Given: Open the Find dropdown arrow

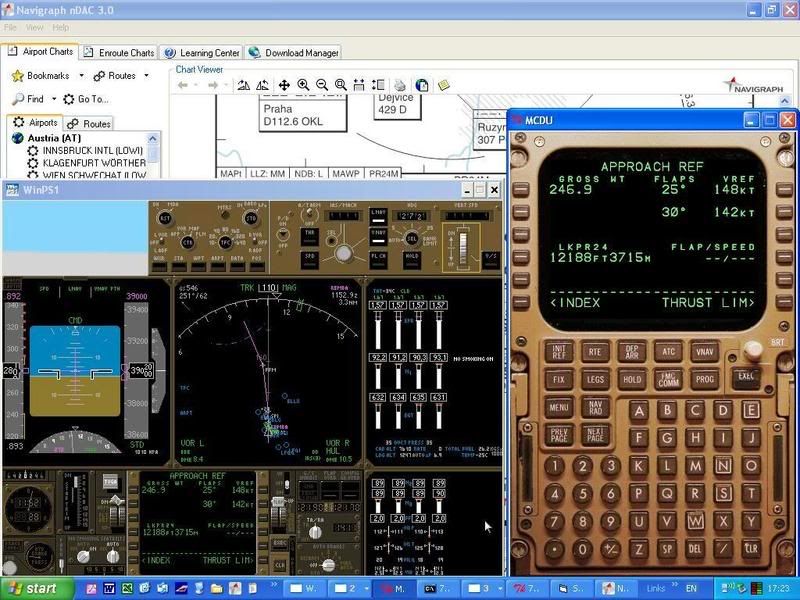Looking at the screenshot, I should [54, 99].
